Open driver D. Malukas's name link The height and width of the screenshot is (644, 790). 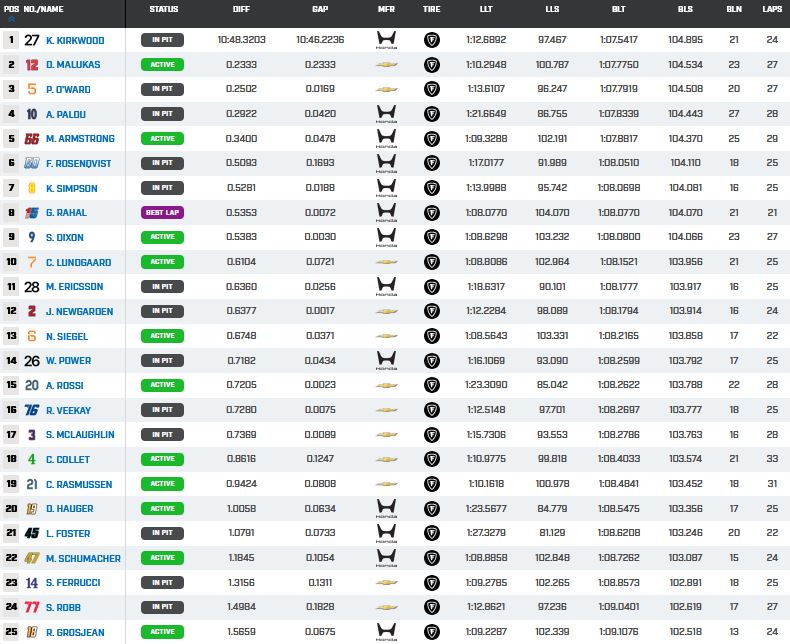tap(73, 65)
